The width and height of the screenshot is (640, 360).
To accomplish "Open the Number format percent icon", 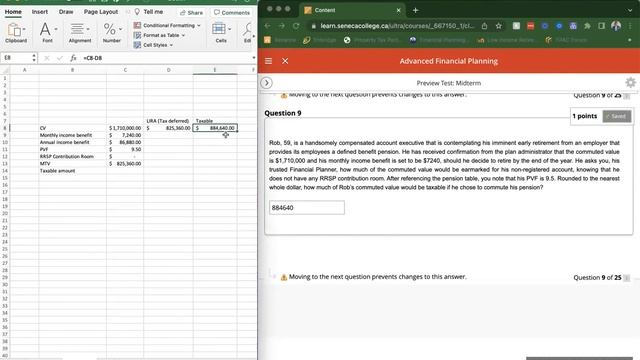I will (x=109, y=29).
